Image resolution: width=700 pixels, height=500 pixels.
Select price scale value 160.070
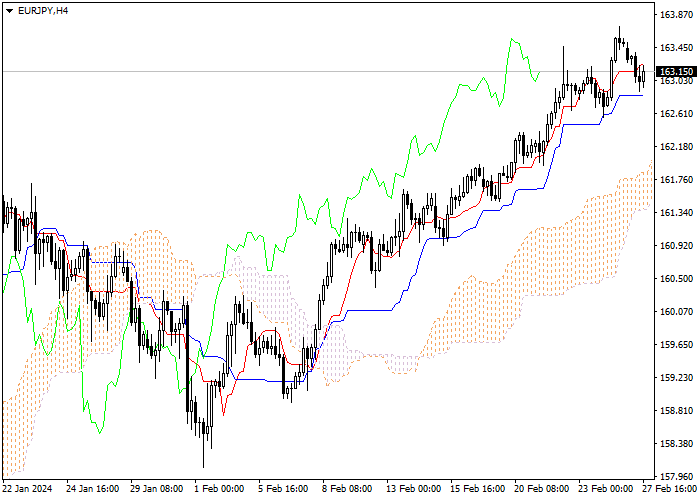pyautogui.click(x=676, y=312)
